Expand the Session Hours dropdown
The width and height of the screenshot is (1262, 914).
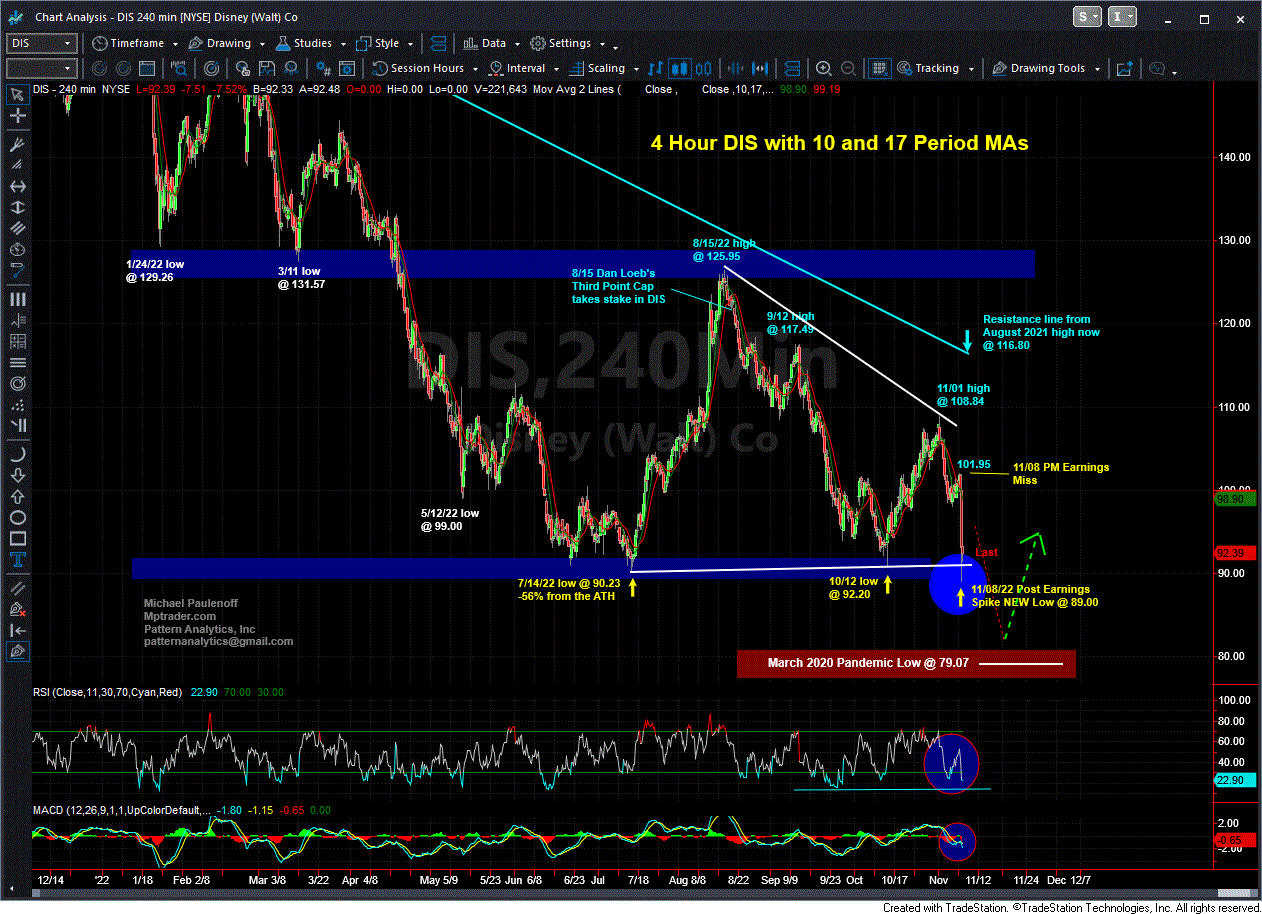click(474, 69)
